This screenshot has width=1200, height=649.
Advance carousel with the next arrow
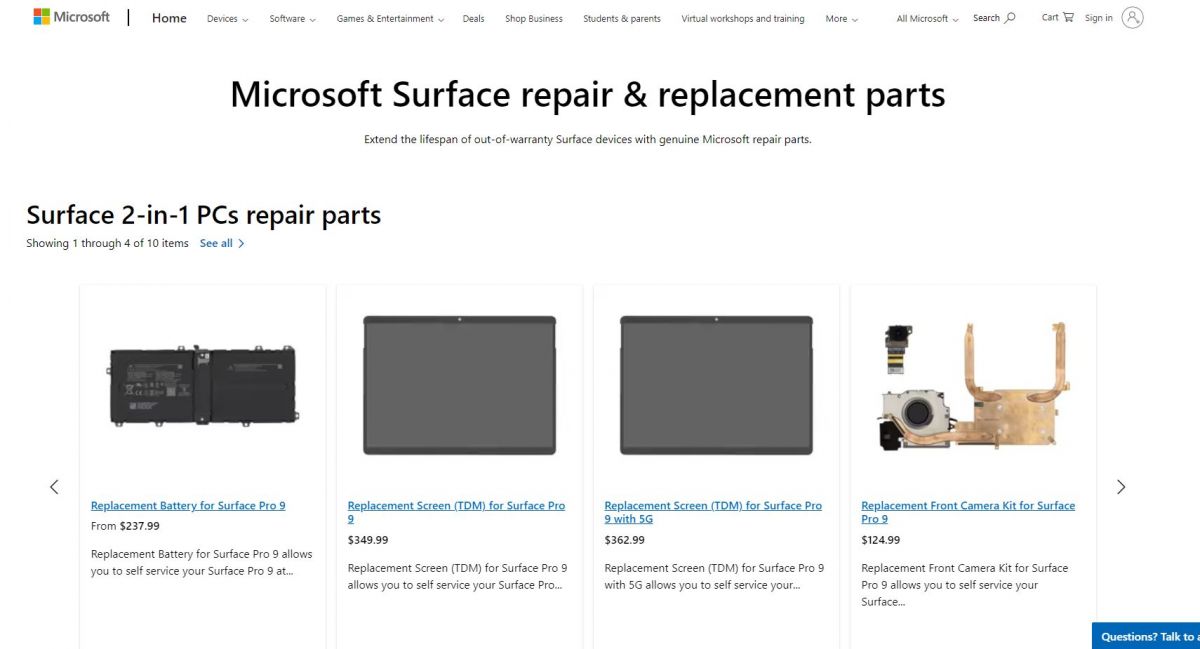[x=1121, y=487]
